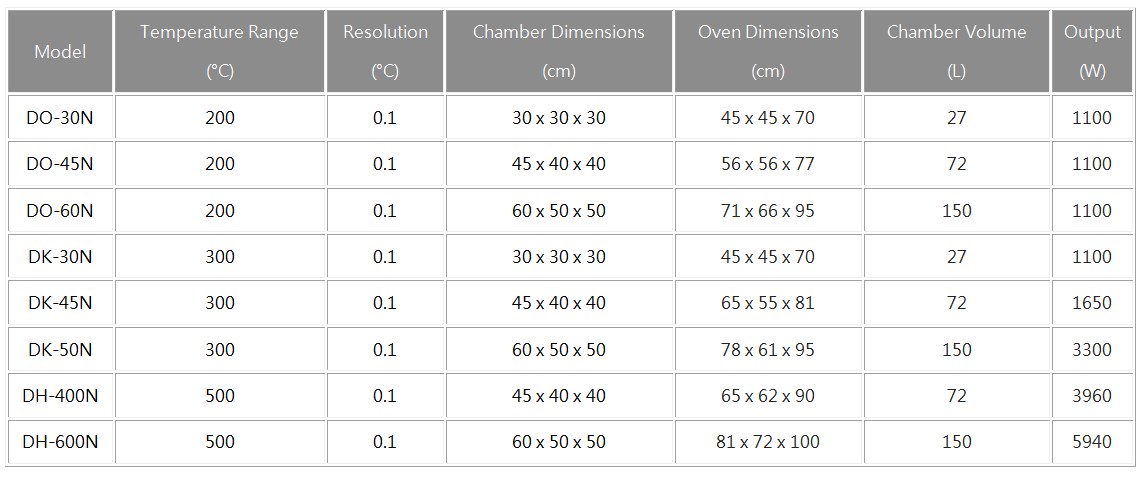1148x478 pixels.
Task: Select the 1650 output value cell
Action: tap(1092, 303)
